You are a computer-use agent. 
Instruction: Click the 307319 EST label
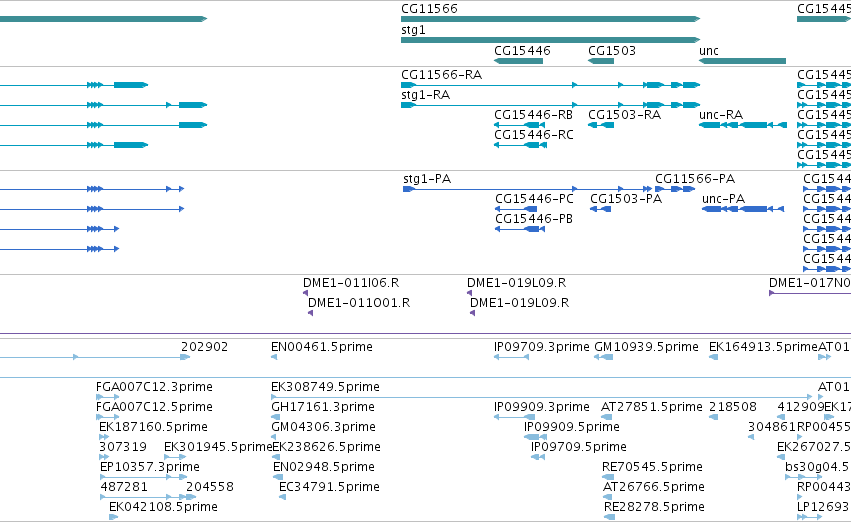click(123, 448)
